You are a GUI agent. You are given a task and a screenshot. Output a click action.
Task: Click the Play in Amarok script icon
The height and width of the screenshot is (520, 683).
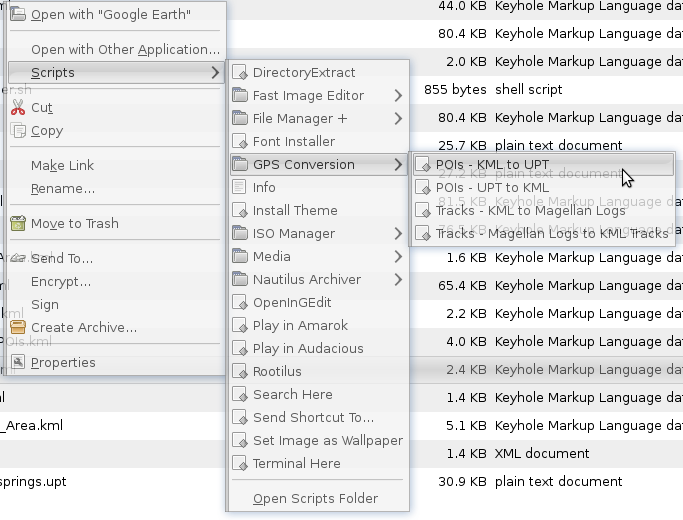coord(240,325)
